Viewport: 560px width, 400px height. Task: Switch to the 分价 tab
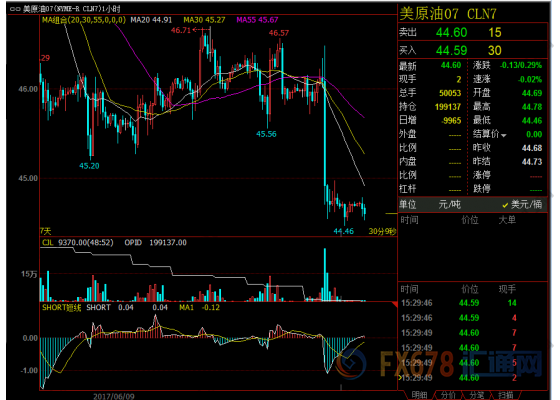448,395
